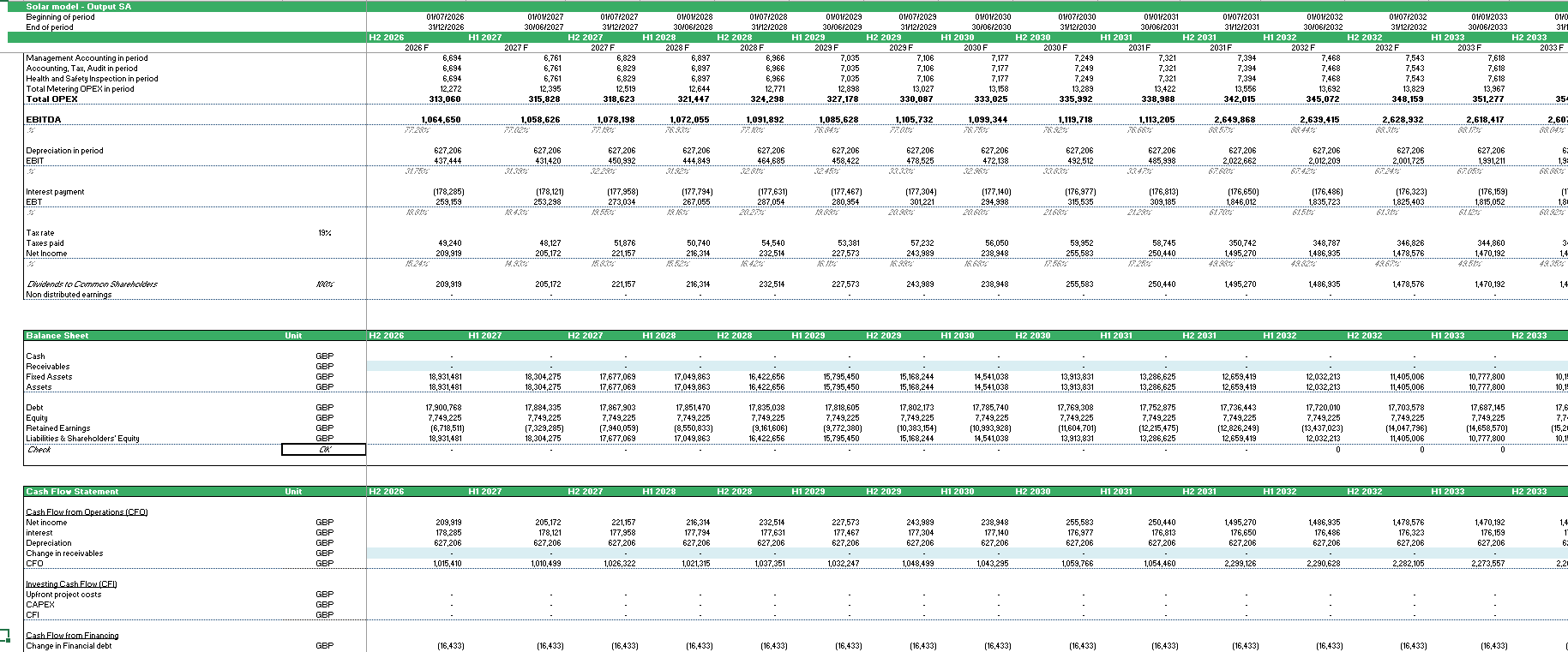Click the 100% dividend payout cell
This screenshot has height=652, width=1568.
pos(324,284)
